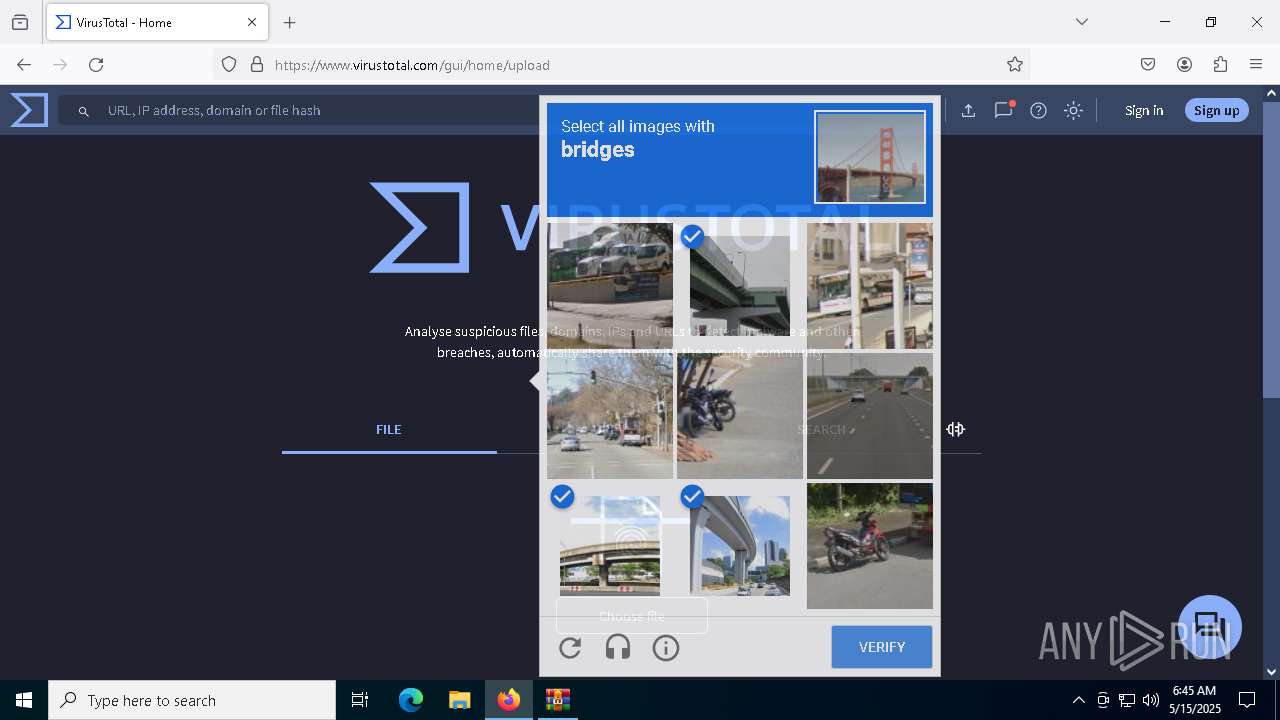Open File Explorer from taskbar
The width and height of the screenshot is (1280, 720).
click(459, 700)
